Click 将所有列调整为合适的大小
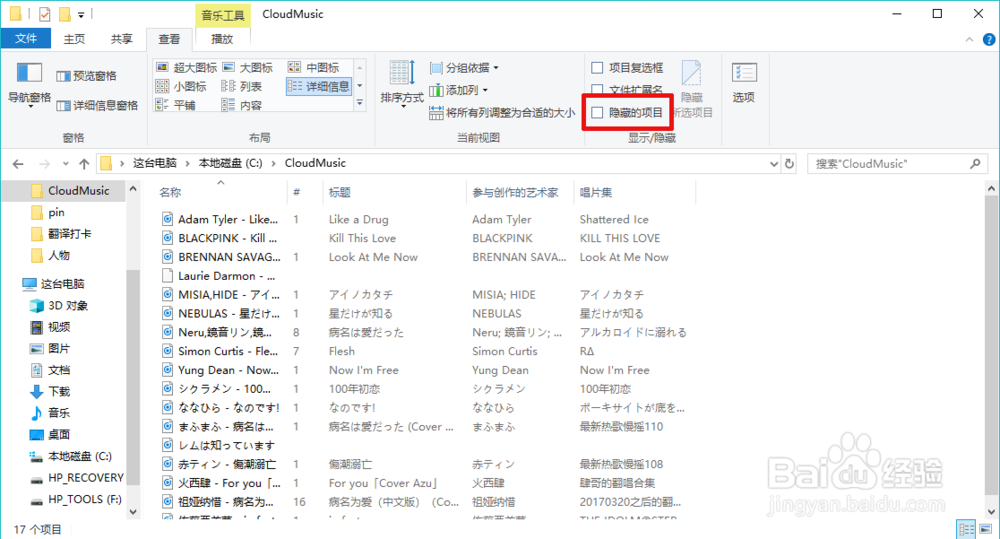 tap(502, 113)
